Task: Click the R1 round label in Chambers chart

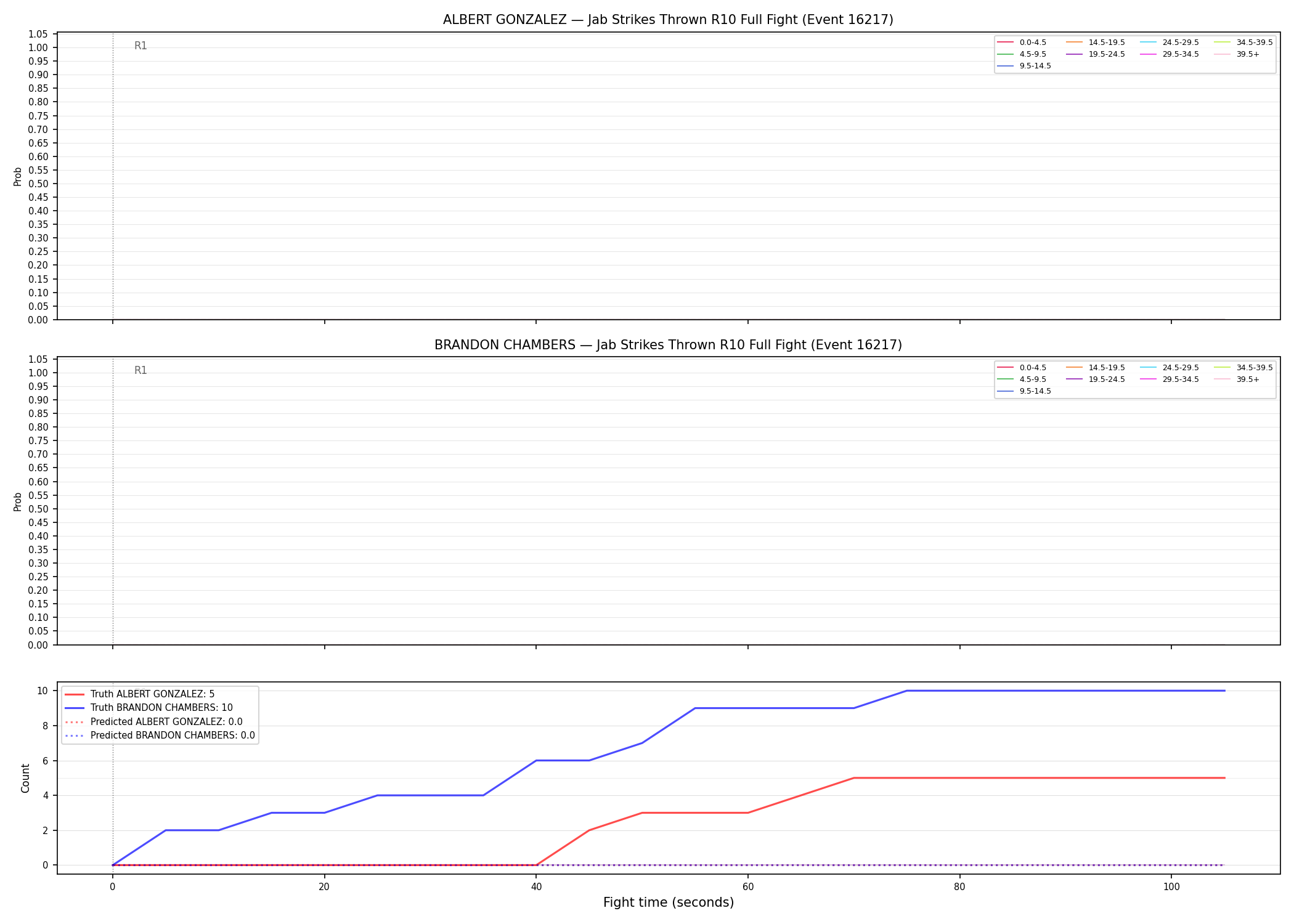Action: (140, 371)
